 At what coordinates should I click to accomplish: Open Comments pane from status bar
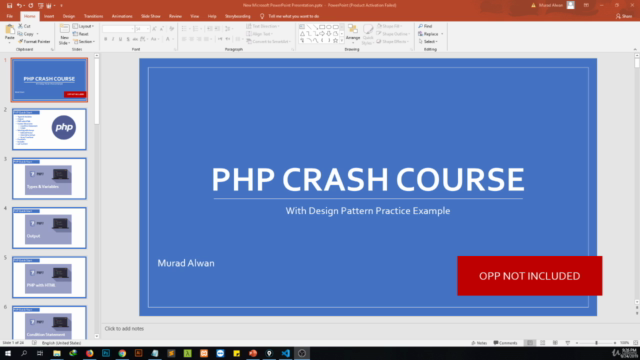(505, 343)
